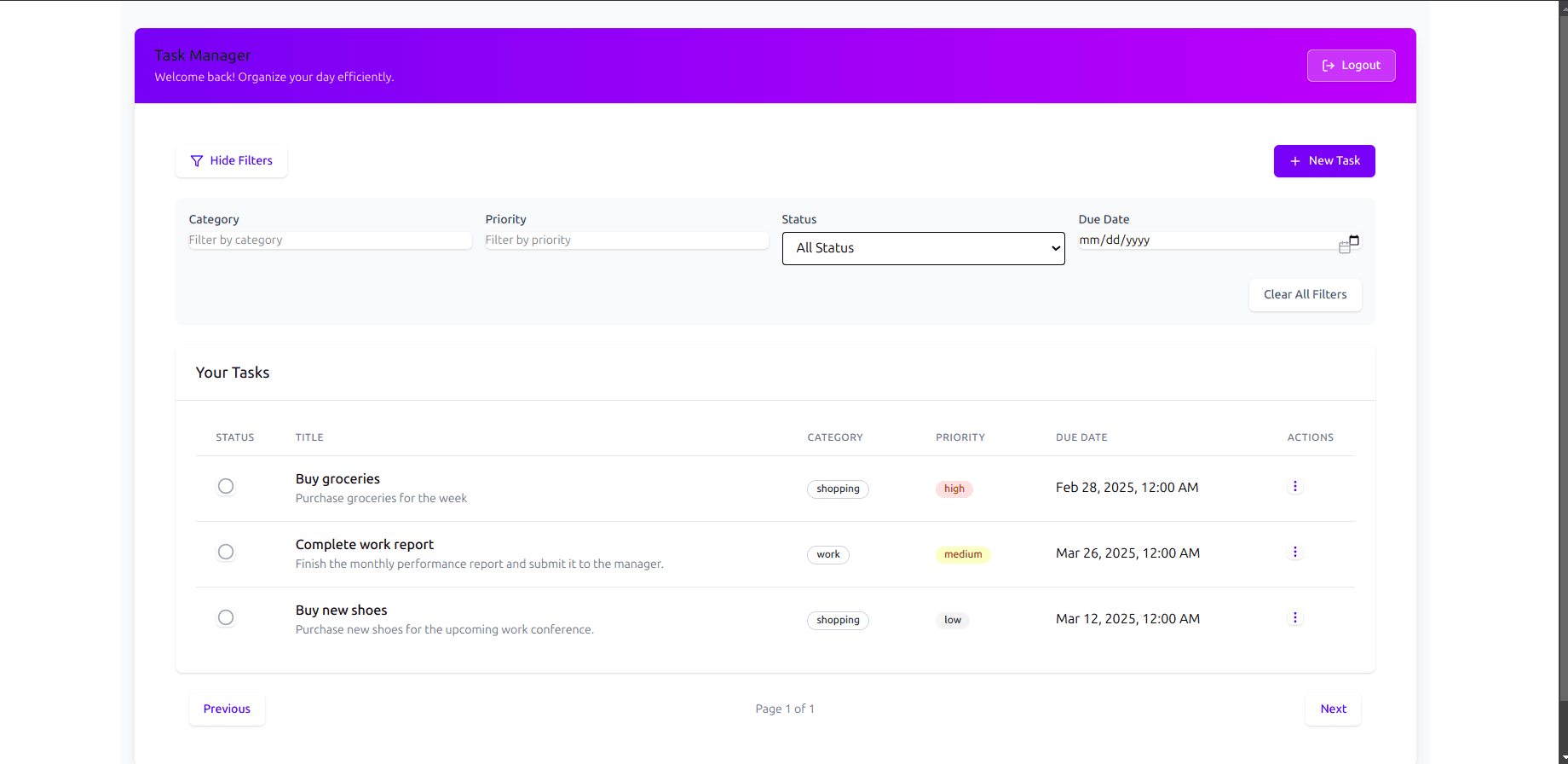Focus the Filter by priority field
1568x764 pixels.
click(x=626, y=240)
